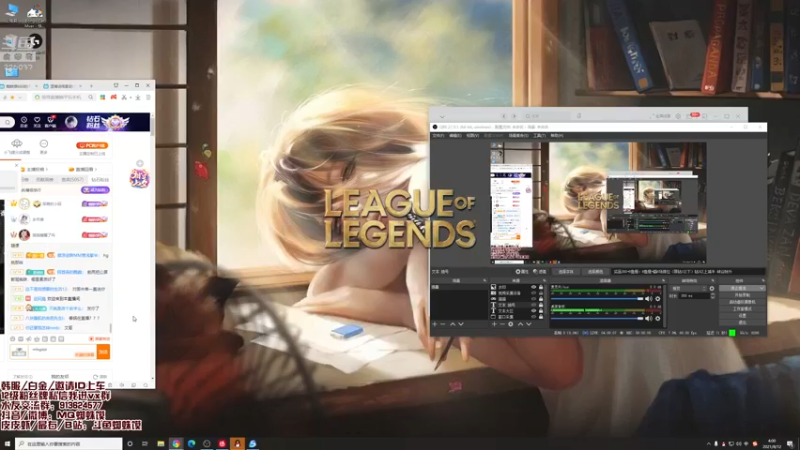This screenshot has width=800, height=450.
Task: Open Microsoft Edge from taskbar
Action: (191, 444)
